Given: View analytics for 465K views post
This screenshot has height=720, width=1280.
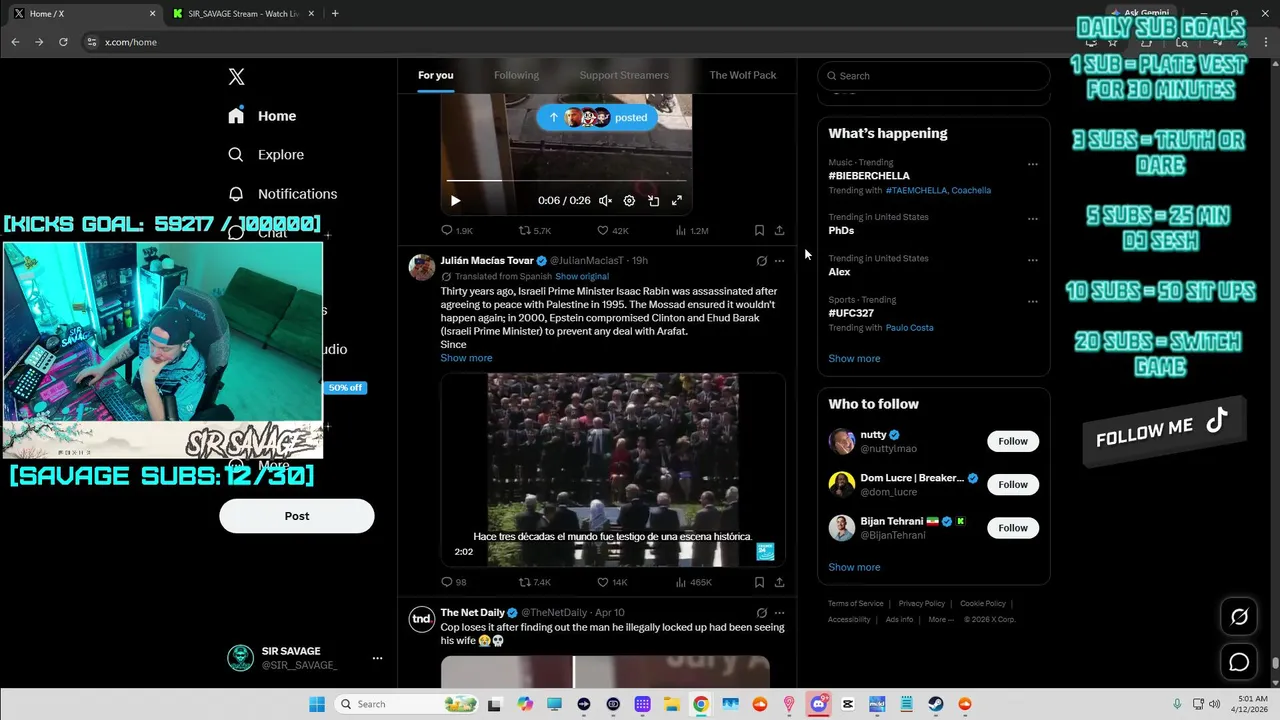Looking at the screenshot, I should pyautogui.click(x=694, y=582).
